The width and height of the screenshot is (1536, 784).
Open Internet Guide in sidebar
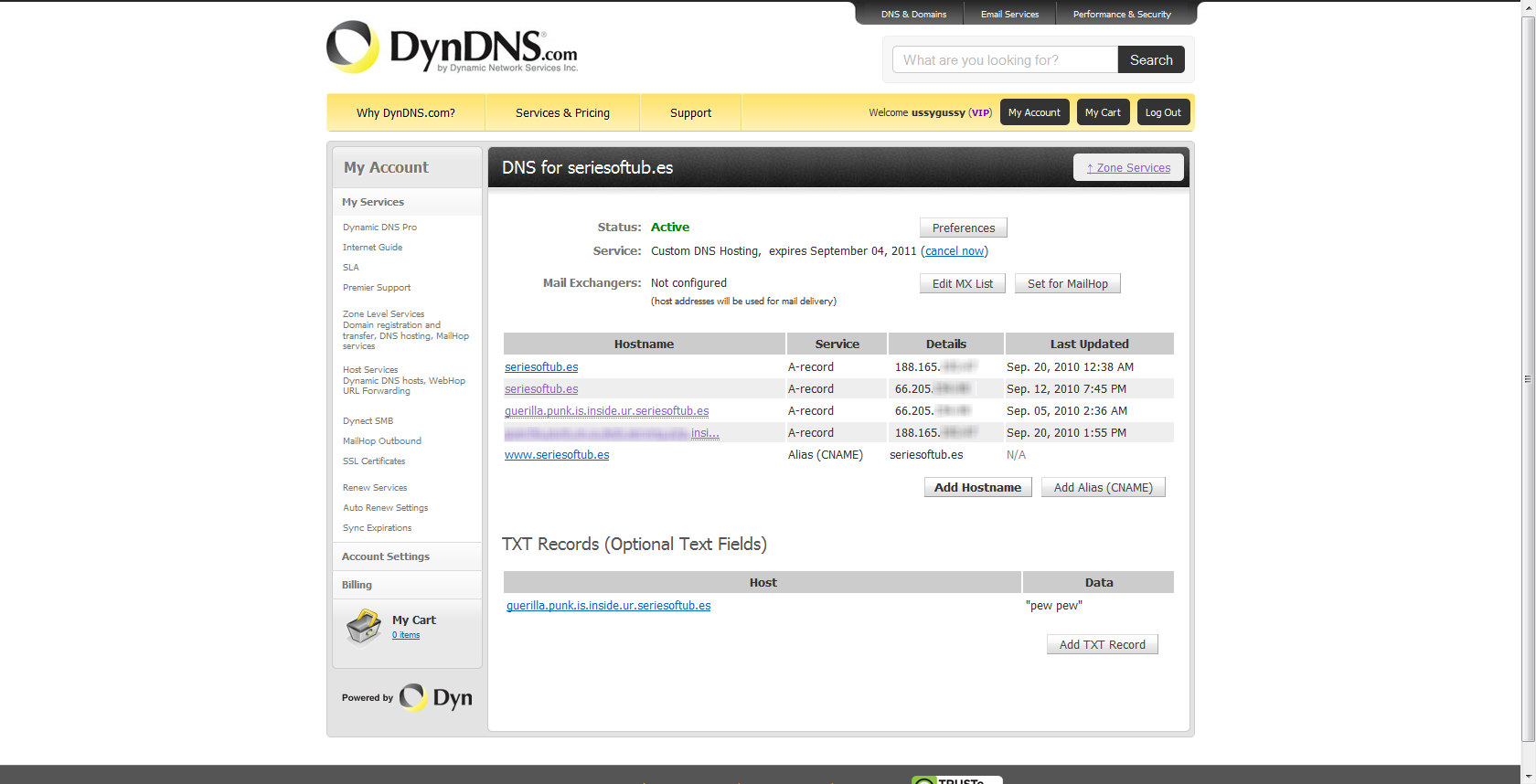[x=372, y=247]
